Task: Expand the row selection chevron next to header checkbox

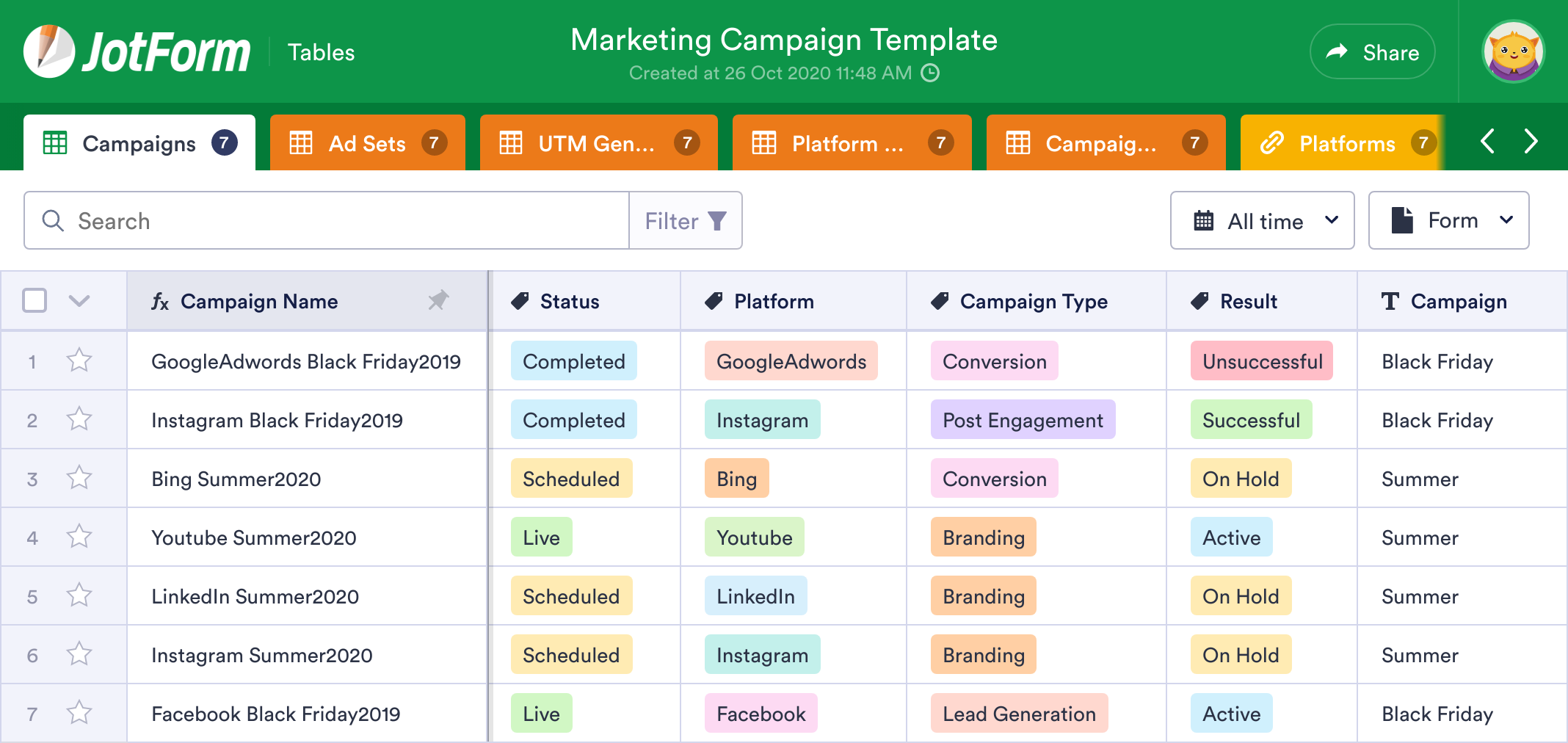Action: tap(80, 300)
